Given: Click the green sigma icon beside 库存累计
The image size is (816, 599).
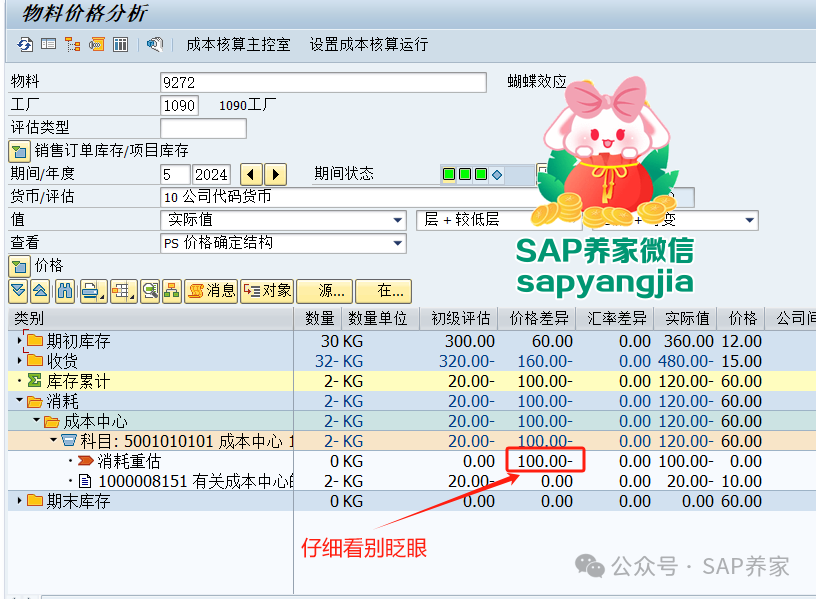Looking at the screenshot, I should (x=34, y=380).
